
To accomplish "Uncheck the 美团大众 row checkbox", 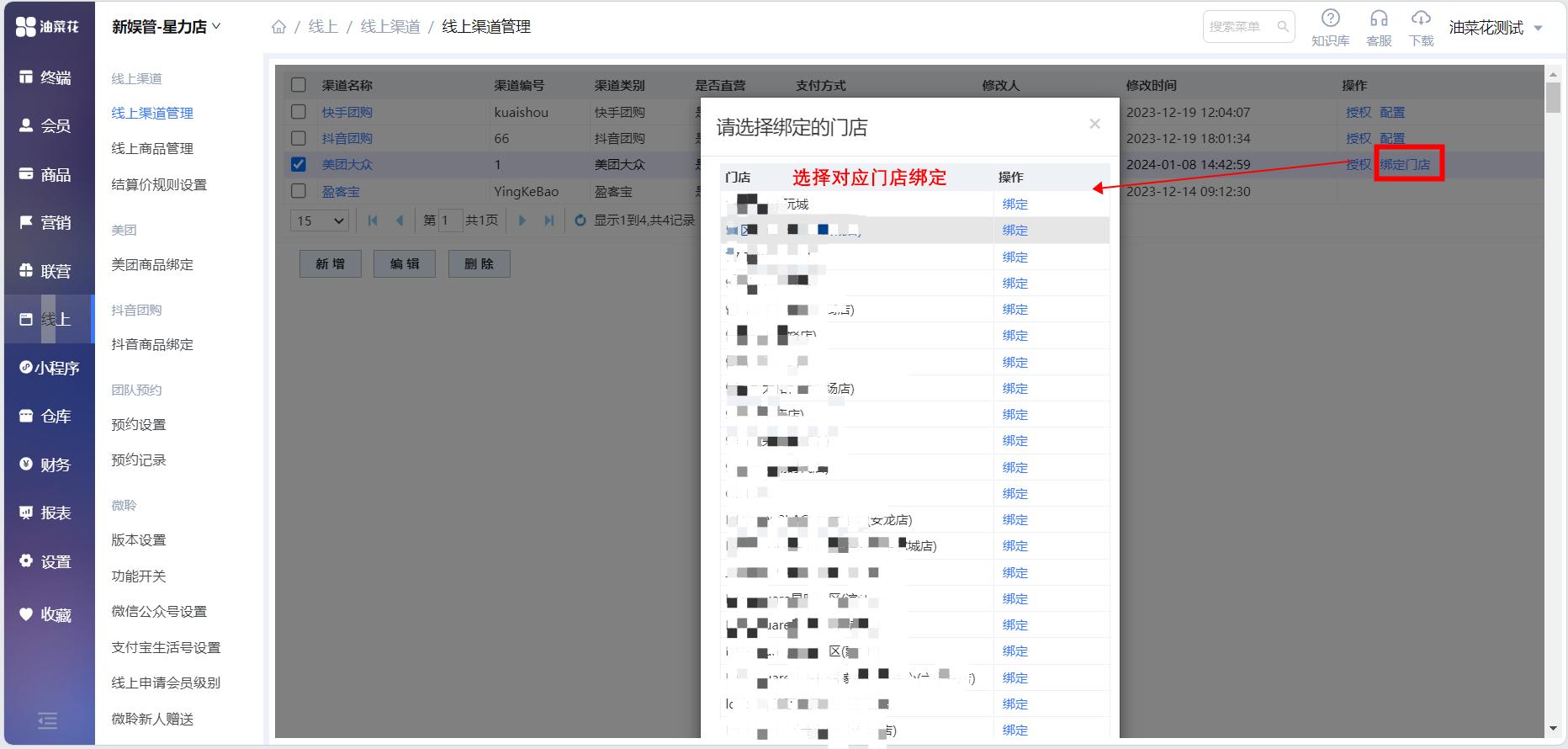I will point(299,164).
